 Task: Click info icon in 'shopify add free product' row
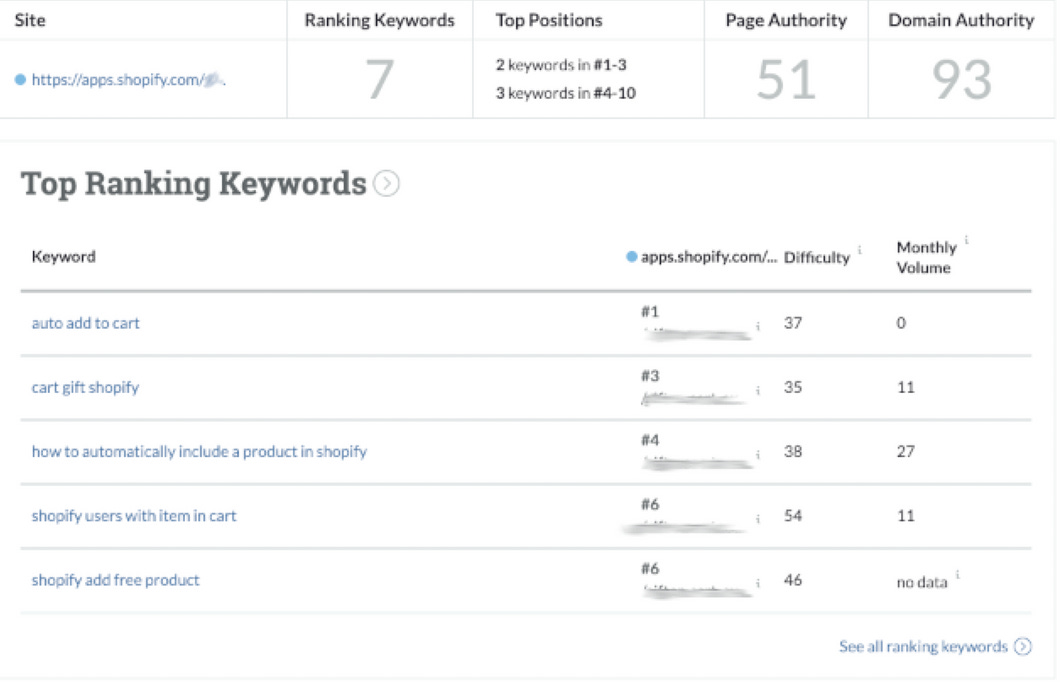(x=758, y=583)
